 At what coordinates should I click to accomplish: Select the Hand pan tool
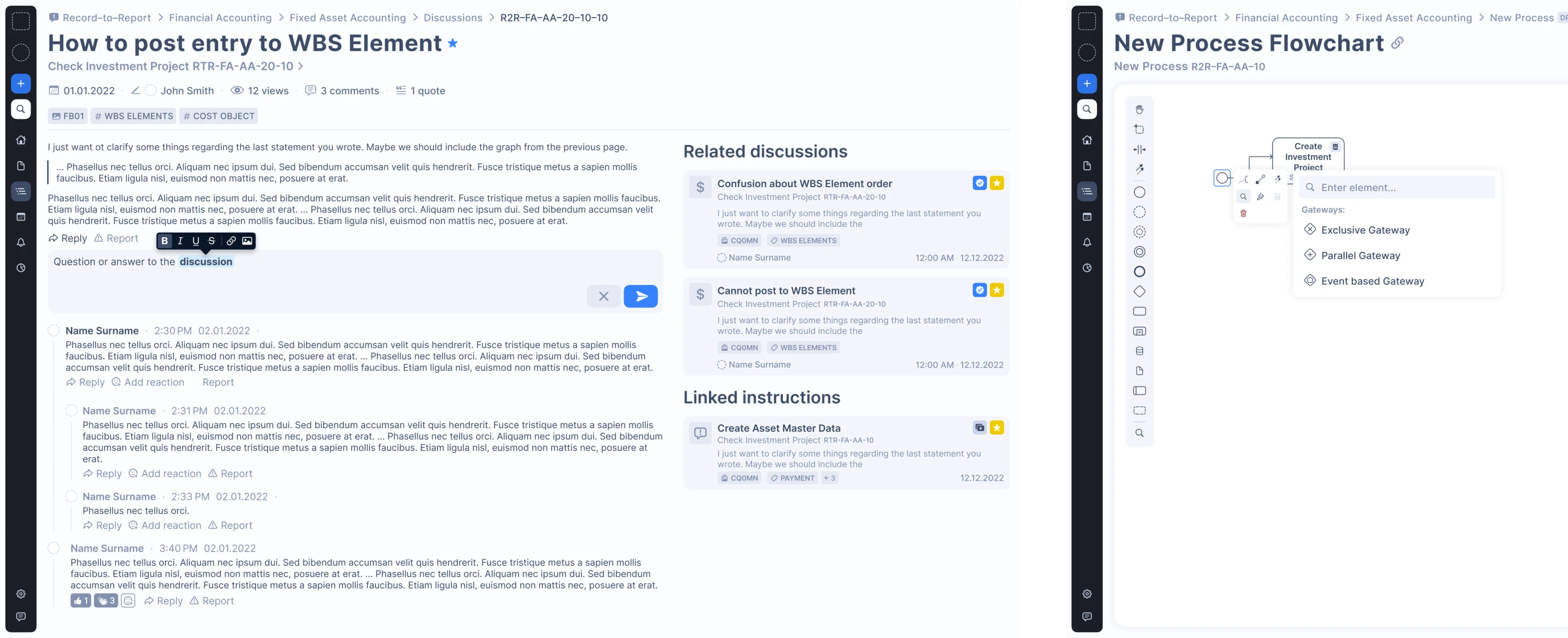1139,110
